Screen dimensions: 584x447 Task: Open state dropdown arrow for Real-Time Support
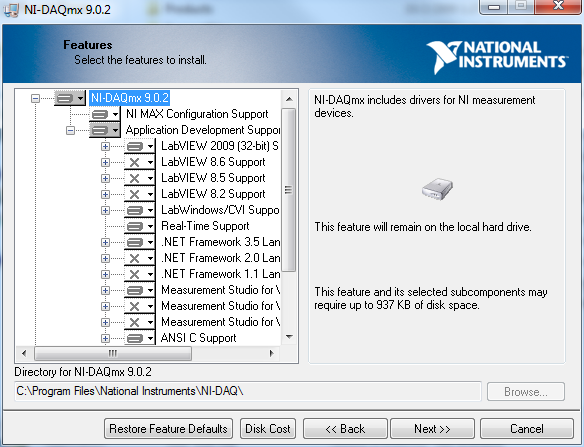pyautogui.click(x=150, y=226)
